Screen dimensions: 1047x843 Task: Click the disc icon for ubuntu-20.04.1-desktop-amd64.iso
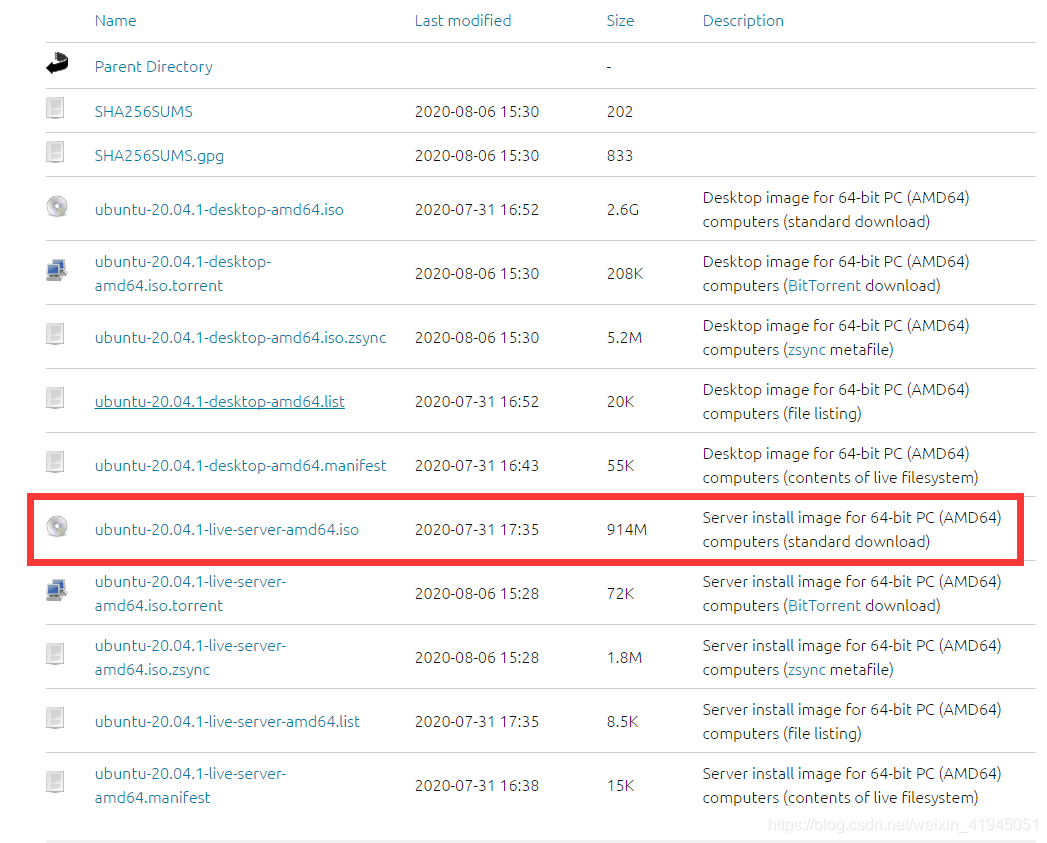[57, 206]
